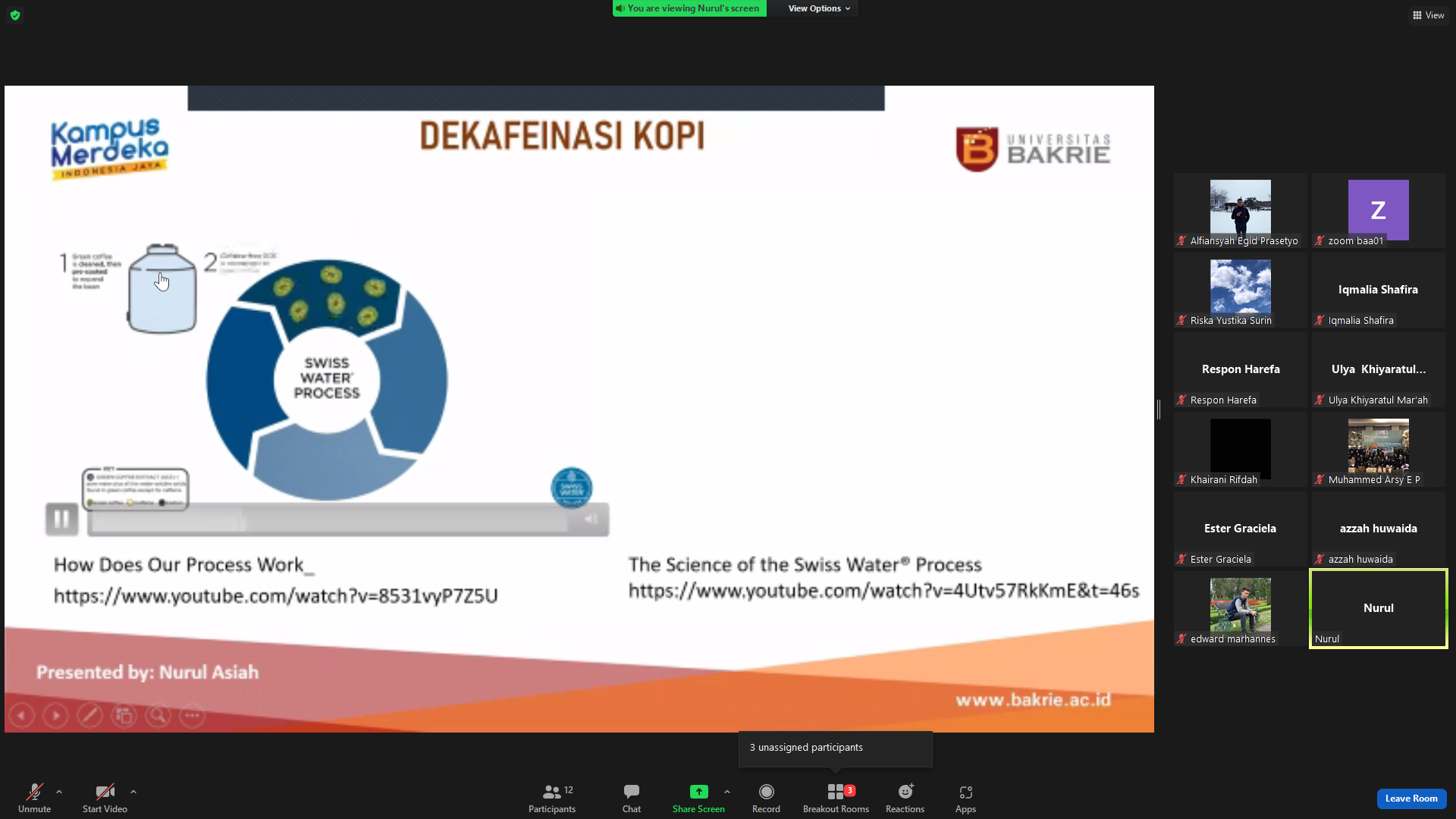Open the View layout menu
Viewport: 1456px width, 819px height.
(x=1428, y=15)
